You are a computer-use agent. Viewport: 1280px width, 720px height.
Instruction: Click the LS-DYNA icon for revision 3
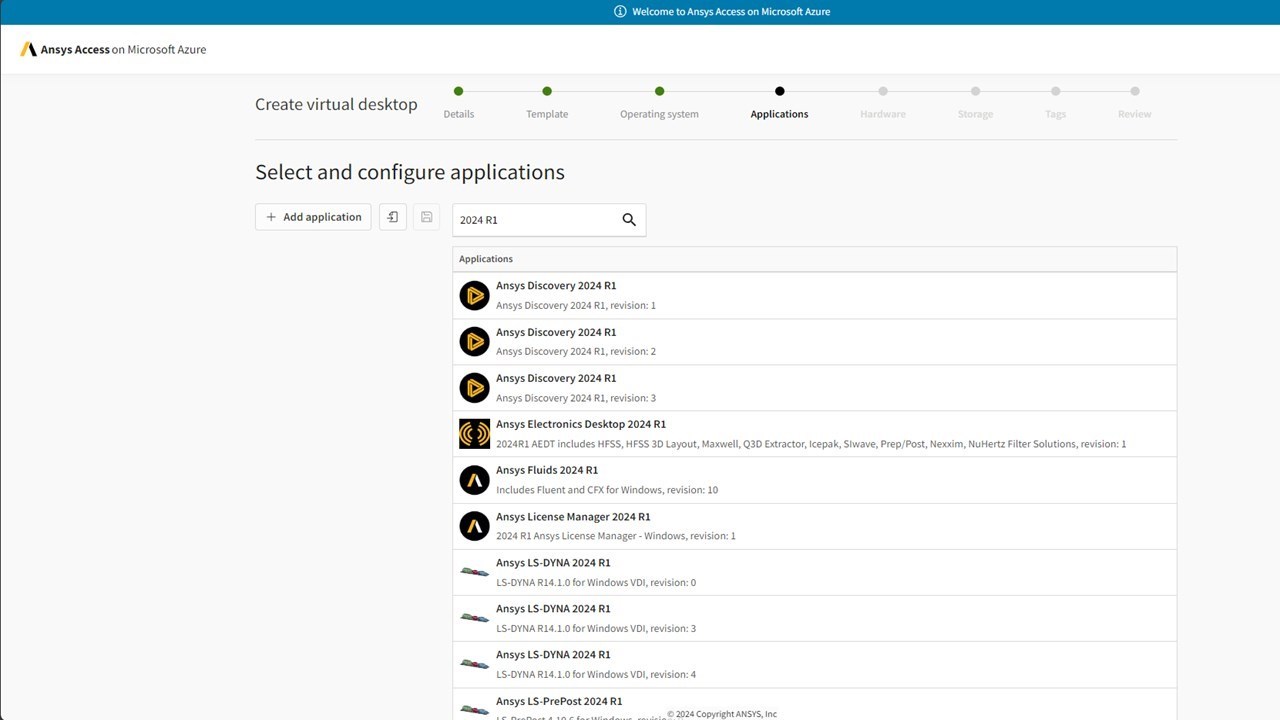click(x=474, y=618)
